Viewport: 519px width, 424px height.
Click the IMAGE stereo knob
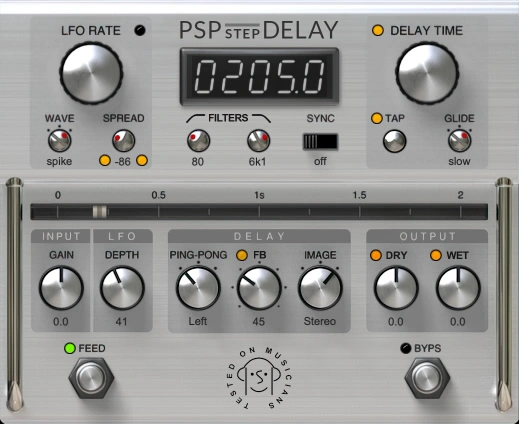(320, 288)
